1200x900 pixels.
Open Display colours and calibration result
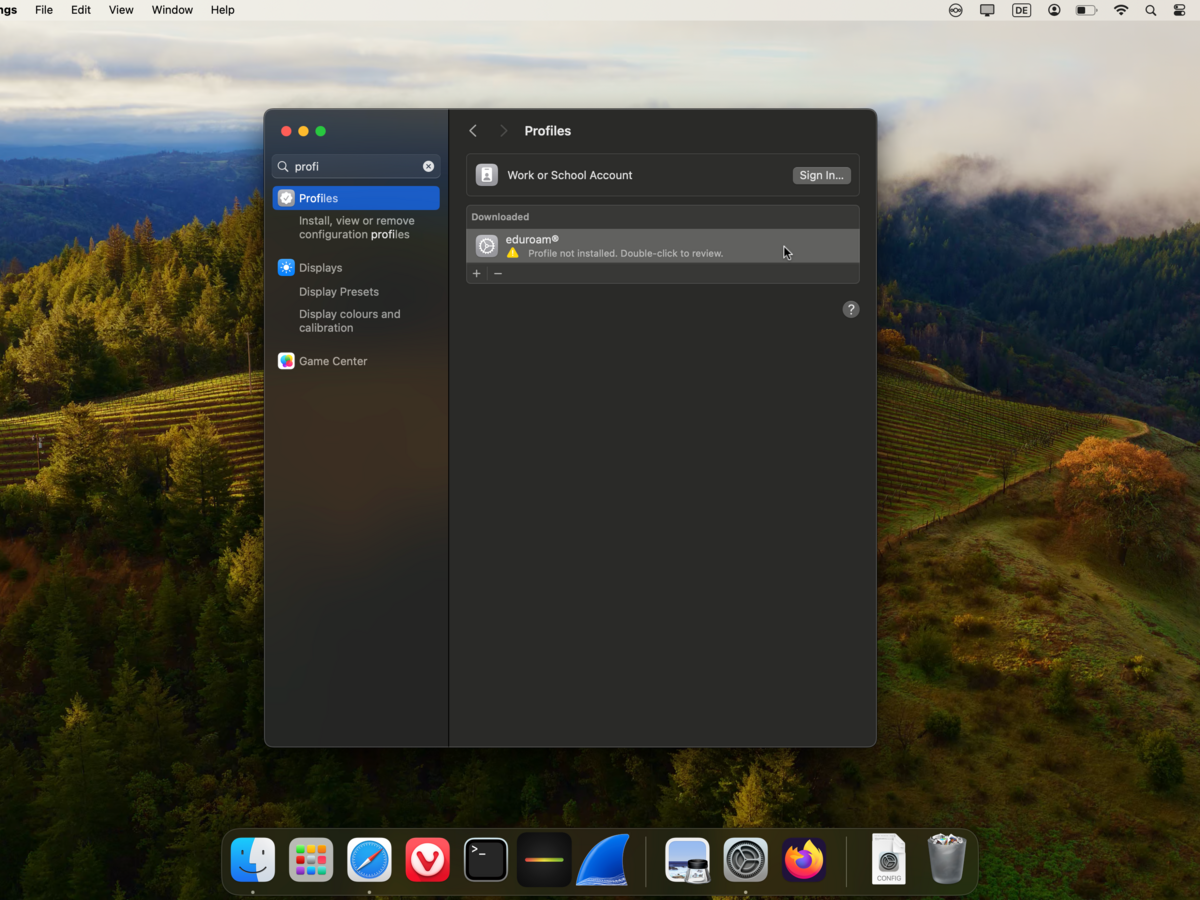(x=349, y=321)
